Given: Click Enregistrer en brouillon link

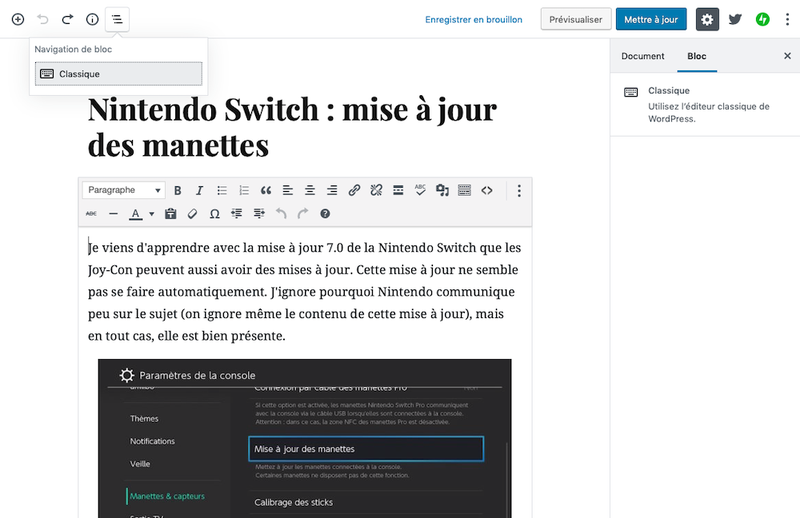Looking at the screenshot, I should click(x=473, y=19).
